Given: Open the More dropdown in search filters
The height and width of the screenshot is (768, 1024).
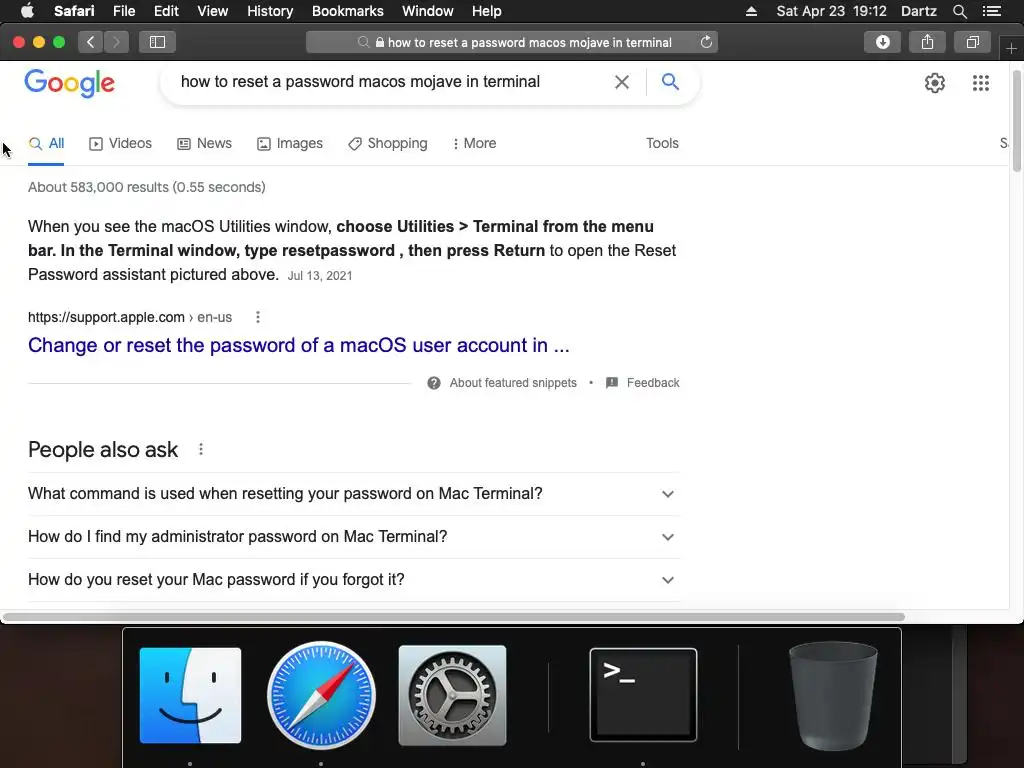Looking at the screenshot, I should 474,144.
